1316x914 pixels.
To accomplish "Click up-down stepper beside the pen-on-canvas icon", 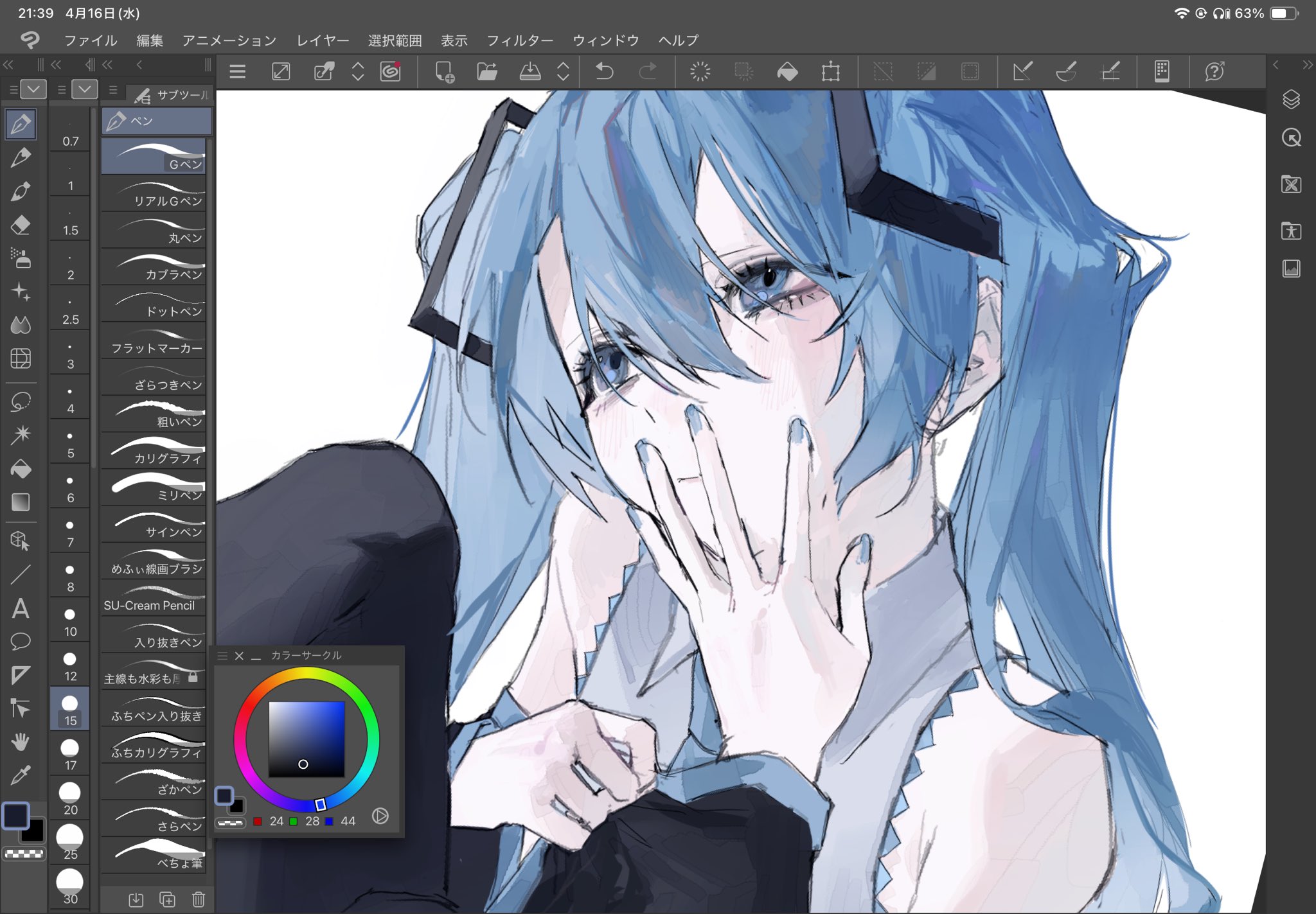I will [x=358, y=71].
